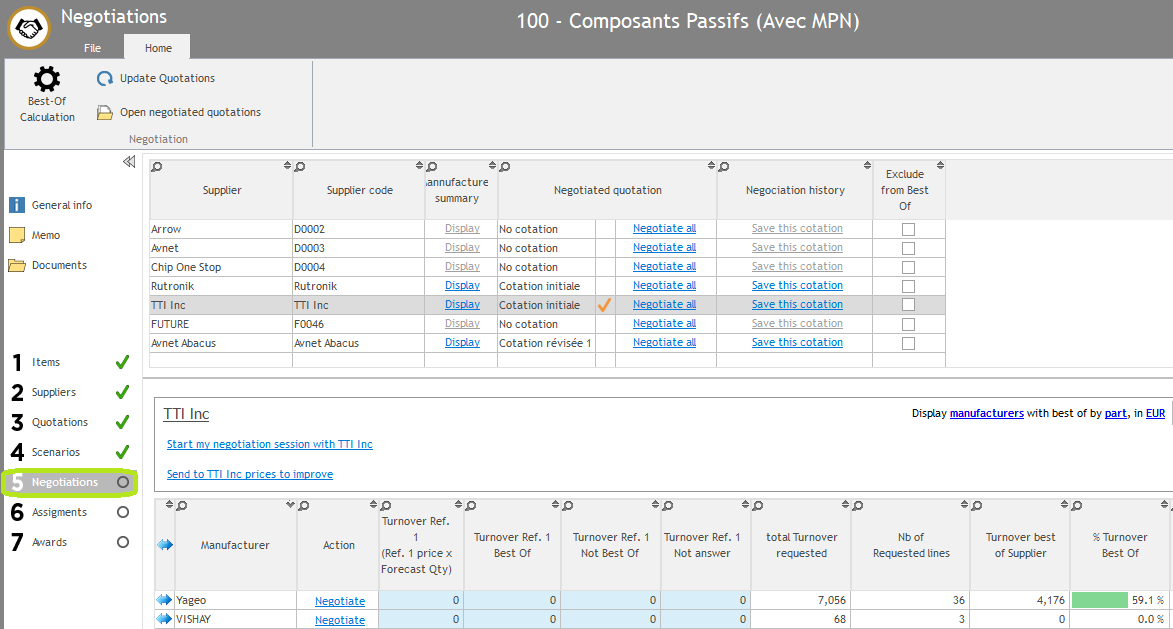
Task: Expand the Manufacturer column dropdown arrow
Action: (x=290, y=505)
